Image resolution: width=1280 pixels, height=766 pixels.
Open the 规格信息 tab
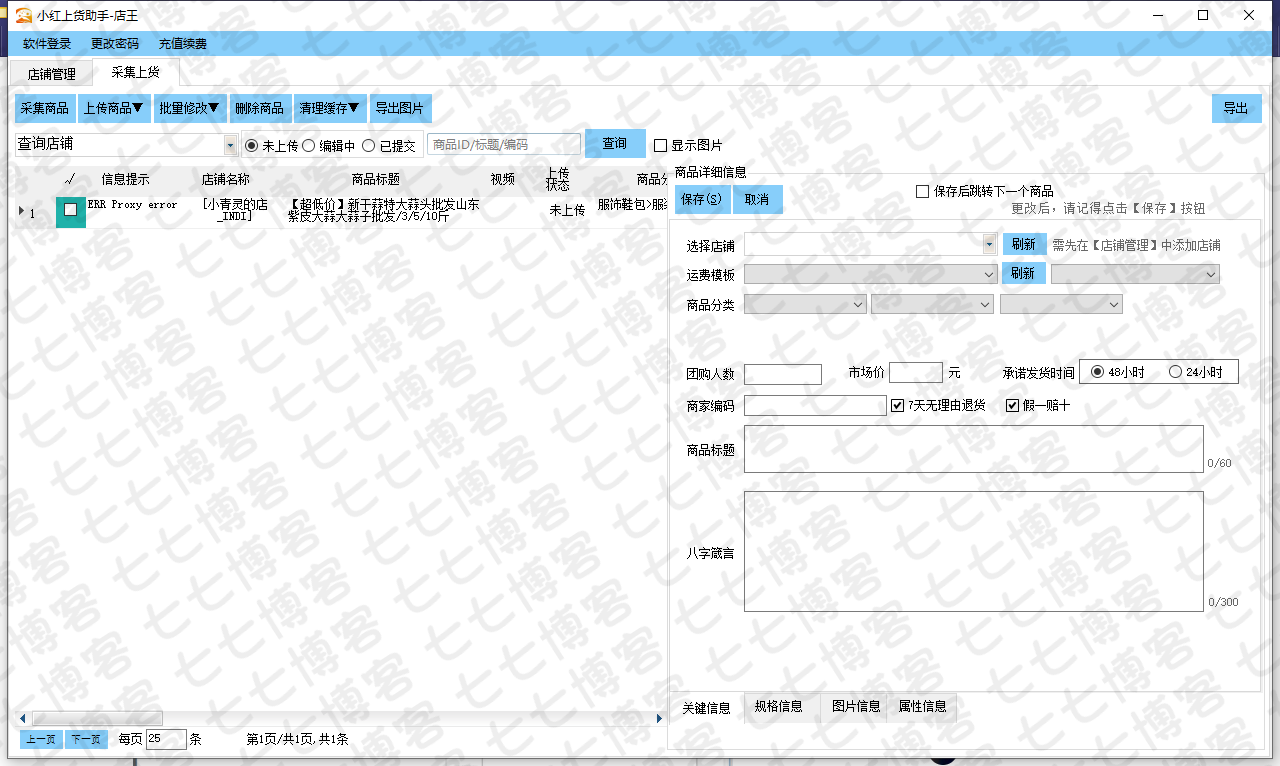[778, 706]
